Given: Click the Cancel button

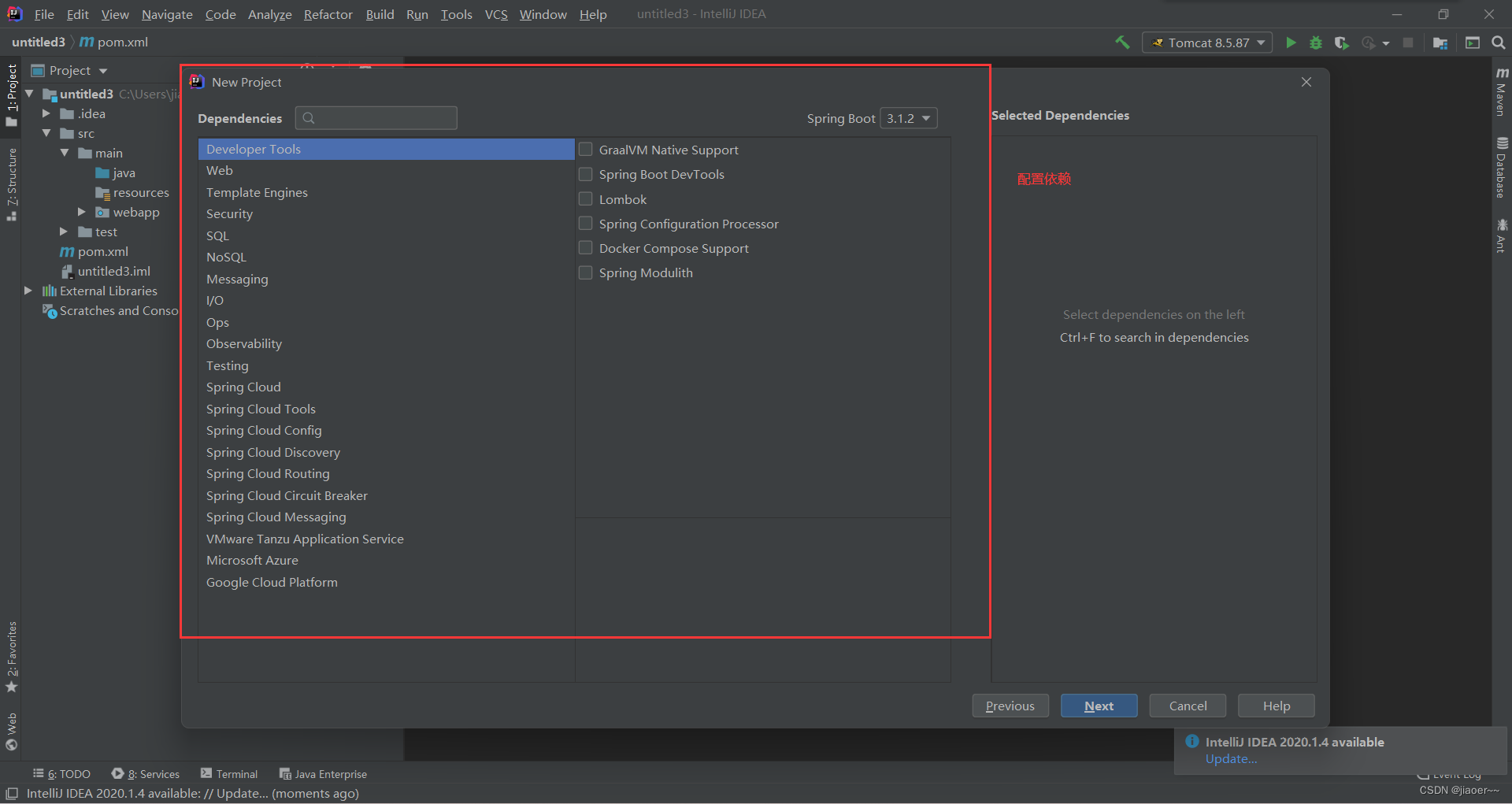Looking at the screenshot, I should (1188, 706).
